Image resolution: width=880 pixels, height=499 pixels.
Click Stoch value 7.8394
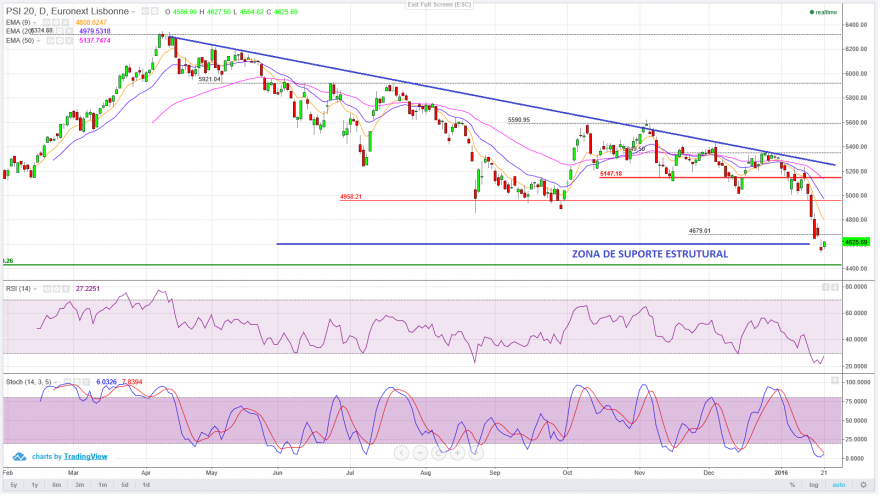132,382
